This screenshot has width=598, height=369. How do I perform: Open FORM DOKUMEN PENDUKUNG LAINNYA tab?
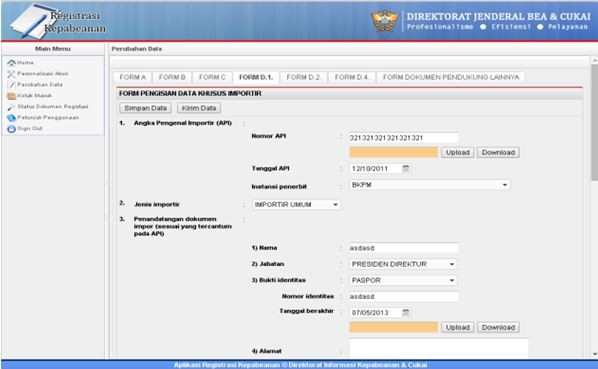tap(451, 77)
